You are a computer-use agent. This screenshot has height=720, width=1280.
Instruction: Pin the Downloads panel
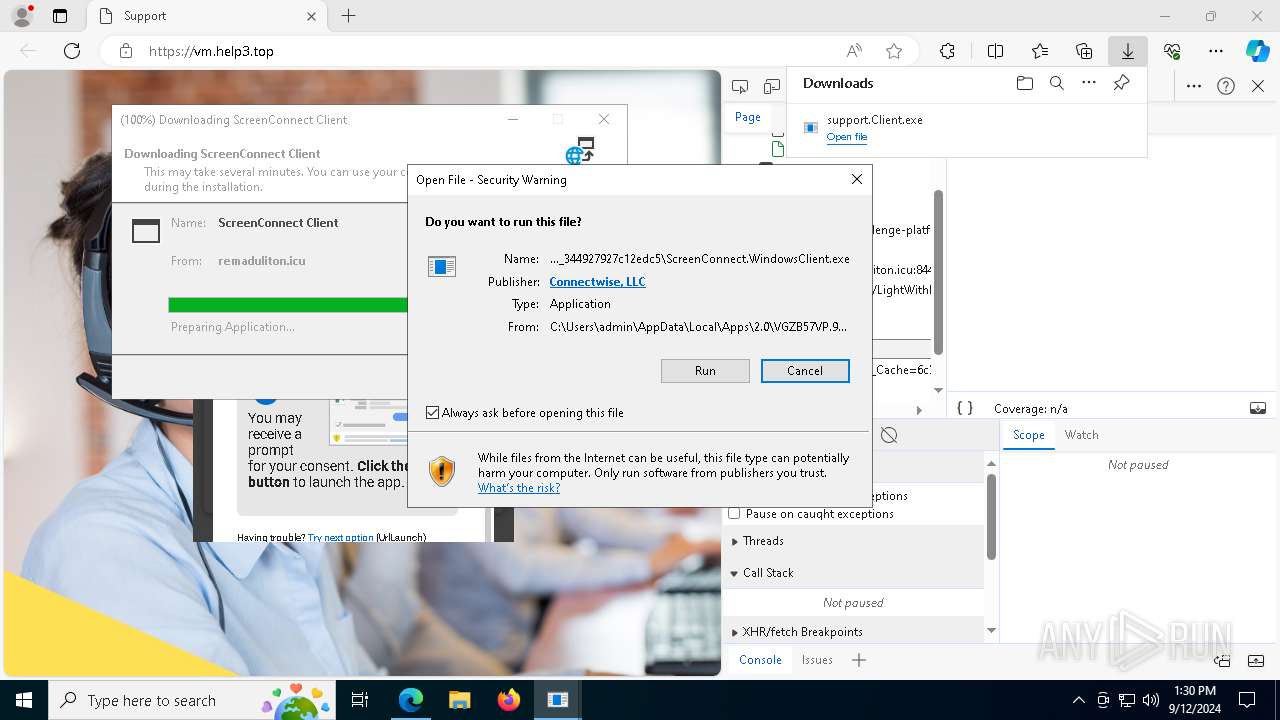click(x=1121, y=84)
